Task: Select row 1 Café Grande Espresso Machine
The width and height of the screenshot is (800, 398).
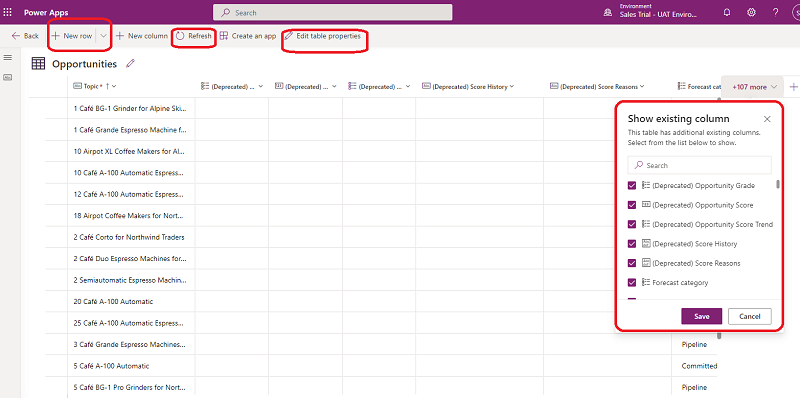Action: coord(130,130)
